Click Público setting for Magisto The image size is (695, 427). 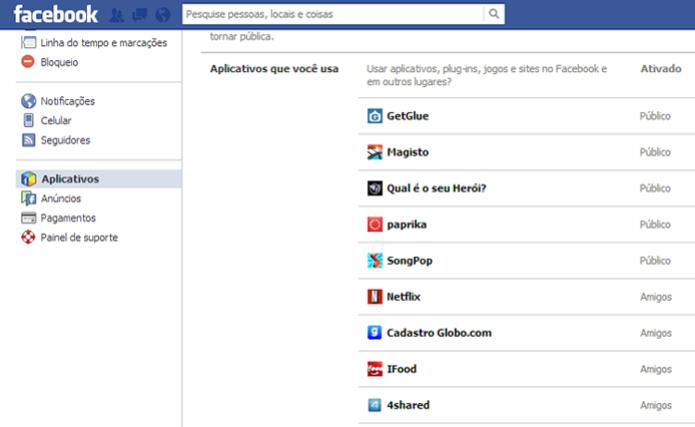tap(655, 152)
